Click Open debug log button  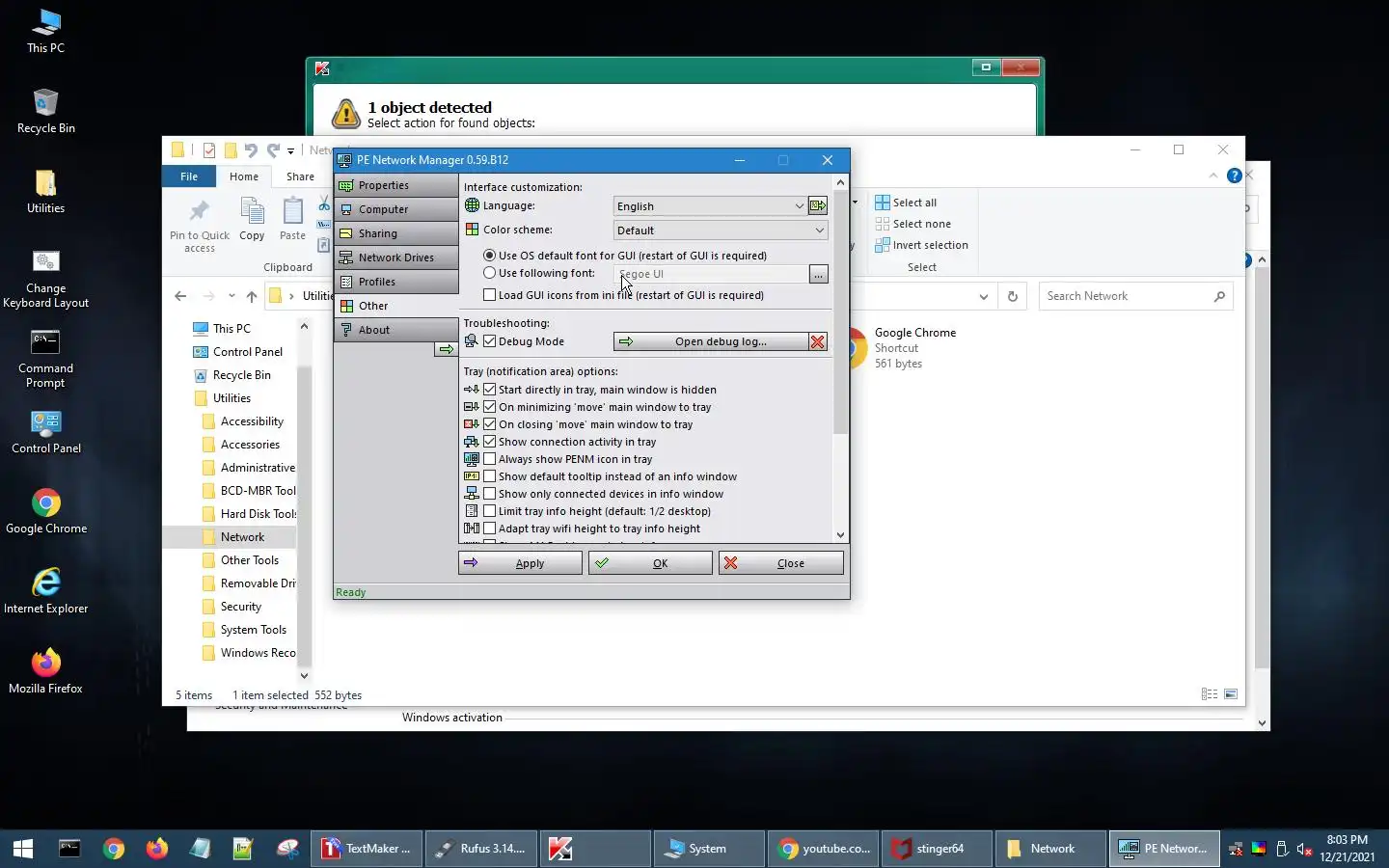[711, 341]
